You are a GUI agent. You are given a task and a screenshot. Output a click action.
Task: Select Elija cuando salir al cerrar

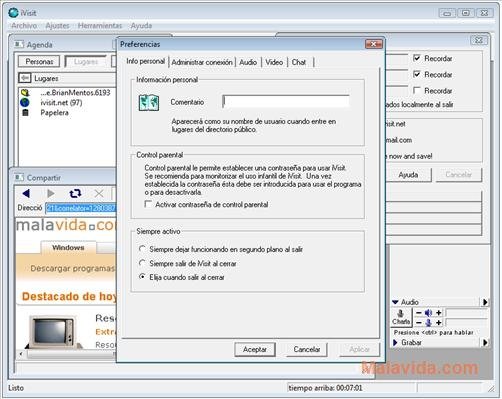(142, 277)
